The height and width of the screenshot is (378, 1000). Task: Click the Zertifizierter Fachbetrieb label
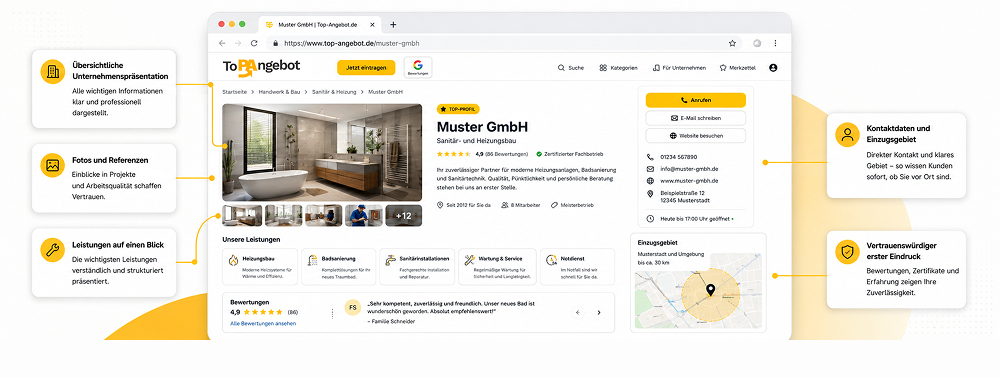570,154
